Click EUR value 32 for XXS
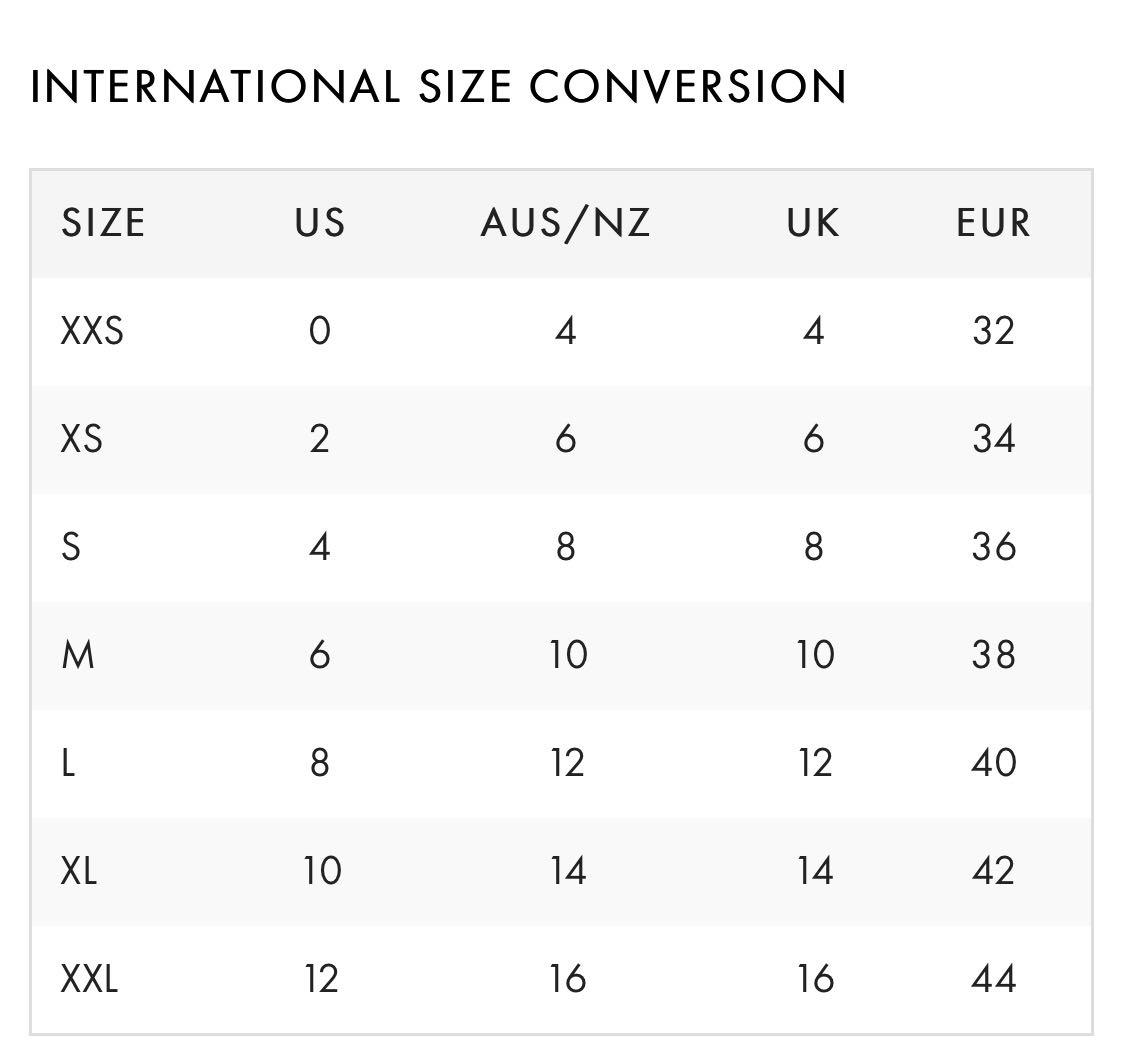 click(993, 331)
